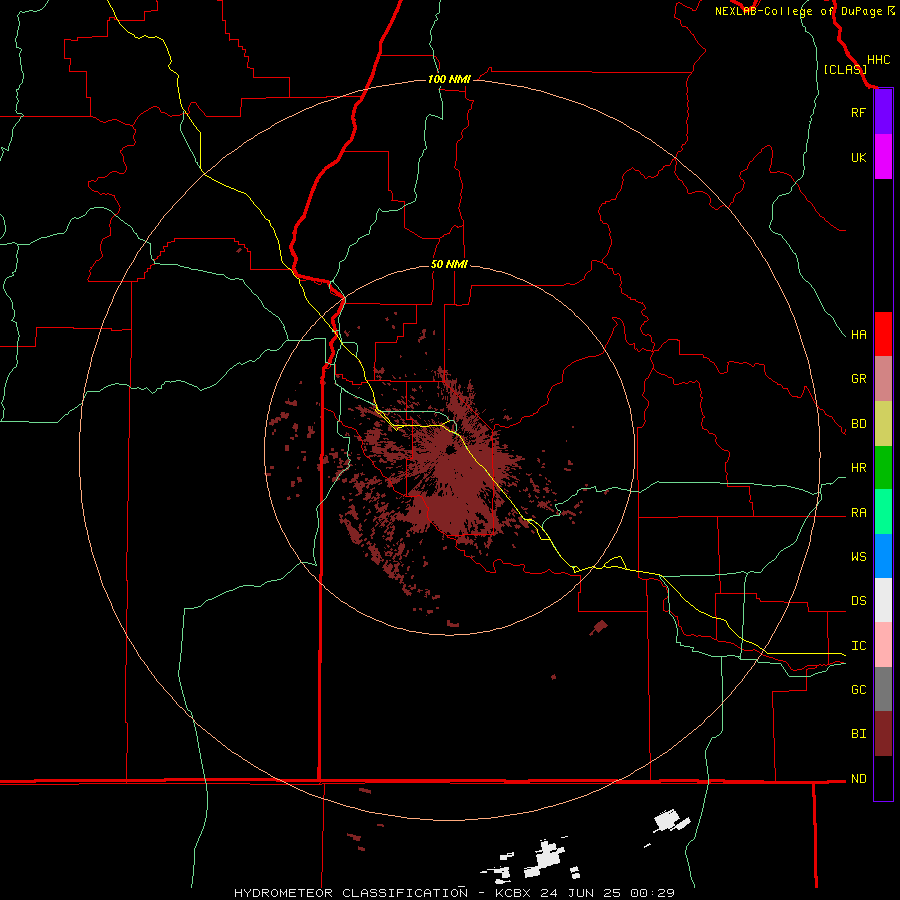Click the 24 JUN 25 date text
Screen dimensions: 900x900
click(x=580, y=893)
